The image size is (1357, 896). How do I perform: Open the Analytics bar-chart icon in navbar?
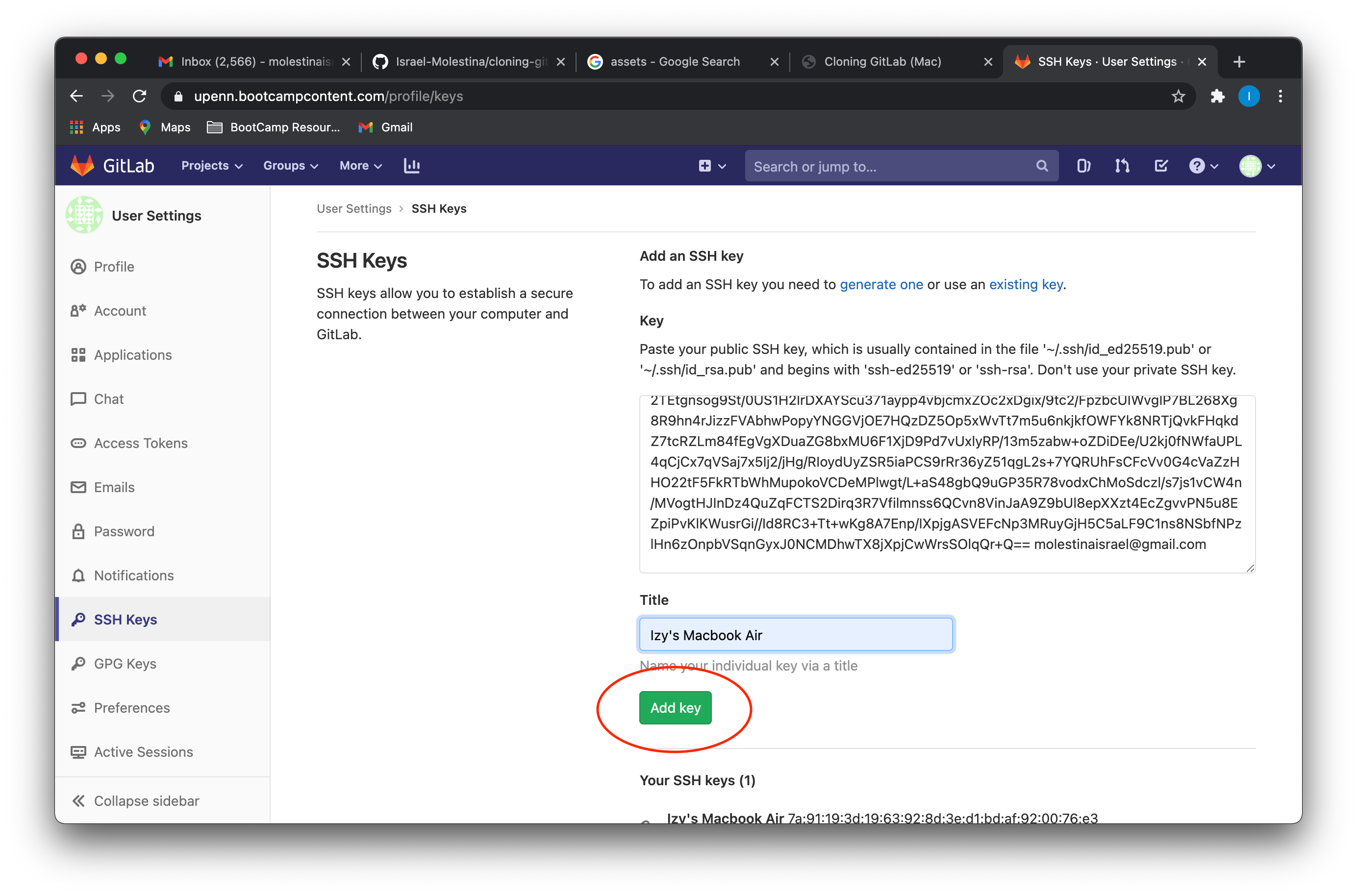[411, 166]
